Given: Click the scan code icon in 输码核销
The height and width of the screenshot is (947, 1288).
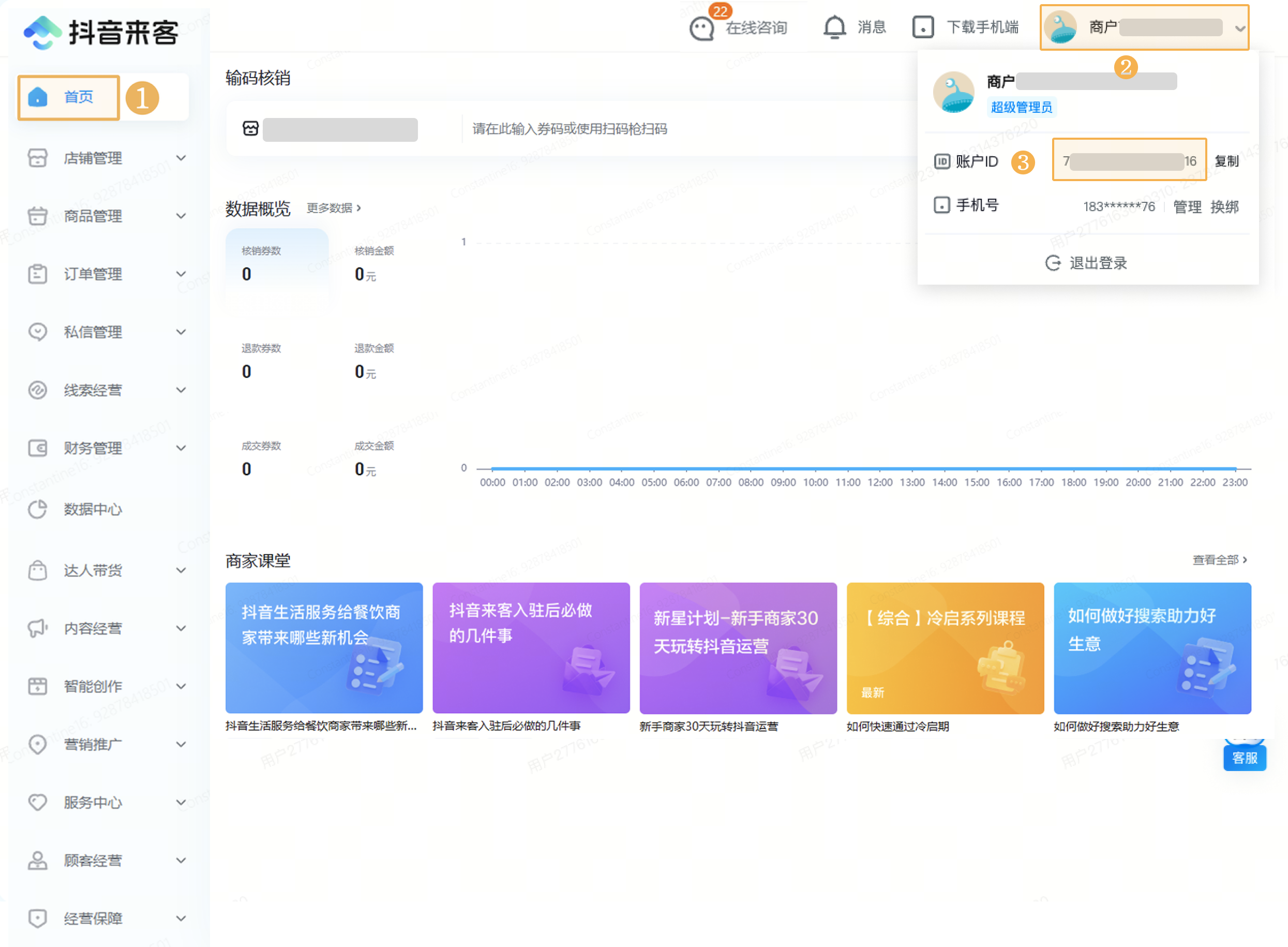Looking at the screenshot, I should click(250, 128).
